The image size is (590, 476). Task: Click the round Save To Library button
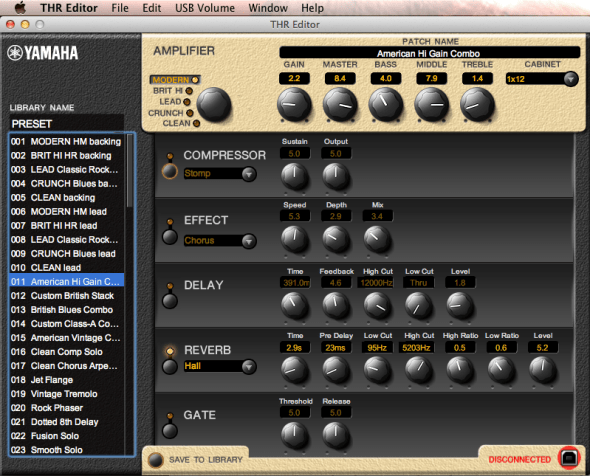tap(155, 460)
